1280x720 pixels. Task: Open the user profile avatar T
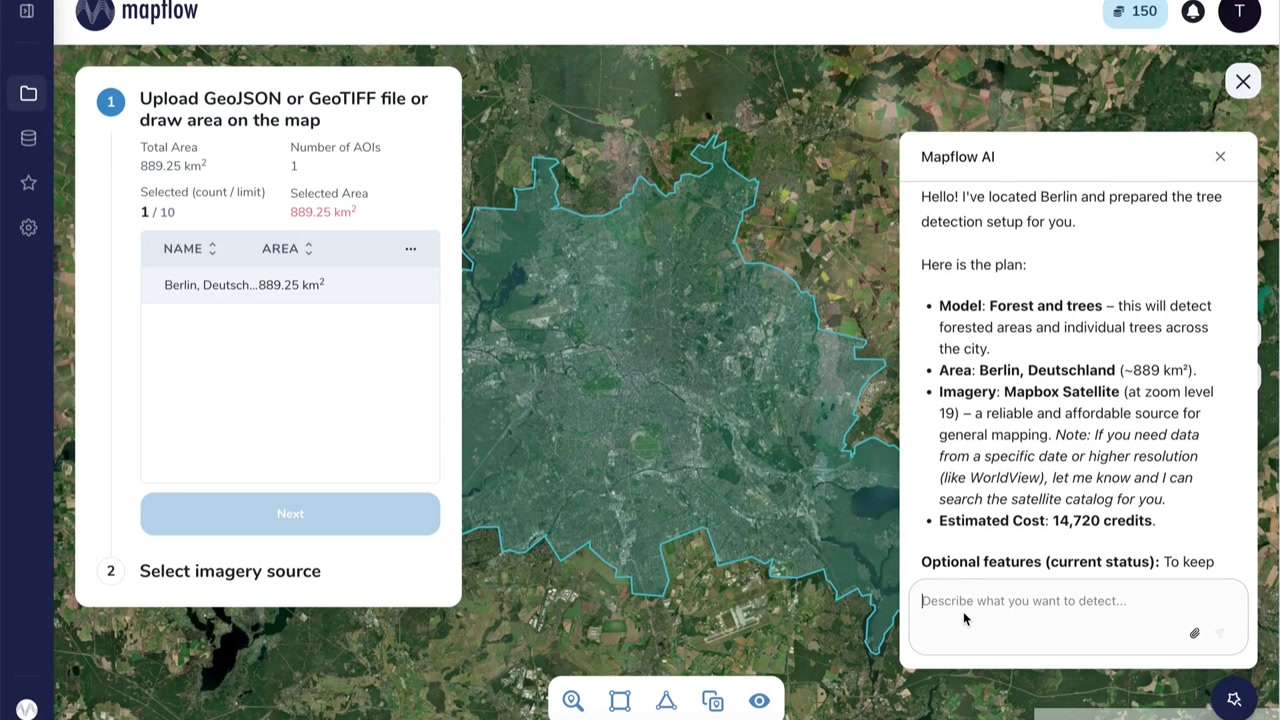click(1240, 12)
